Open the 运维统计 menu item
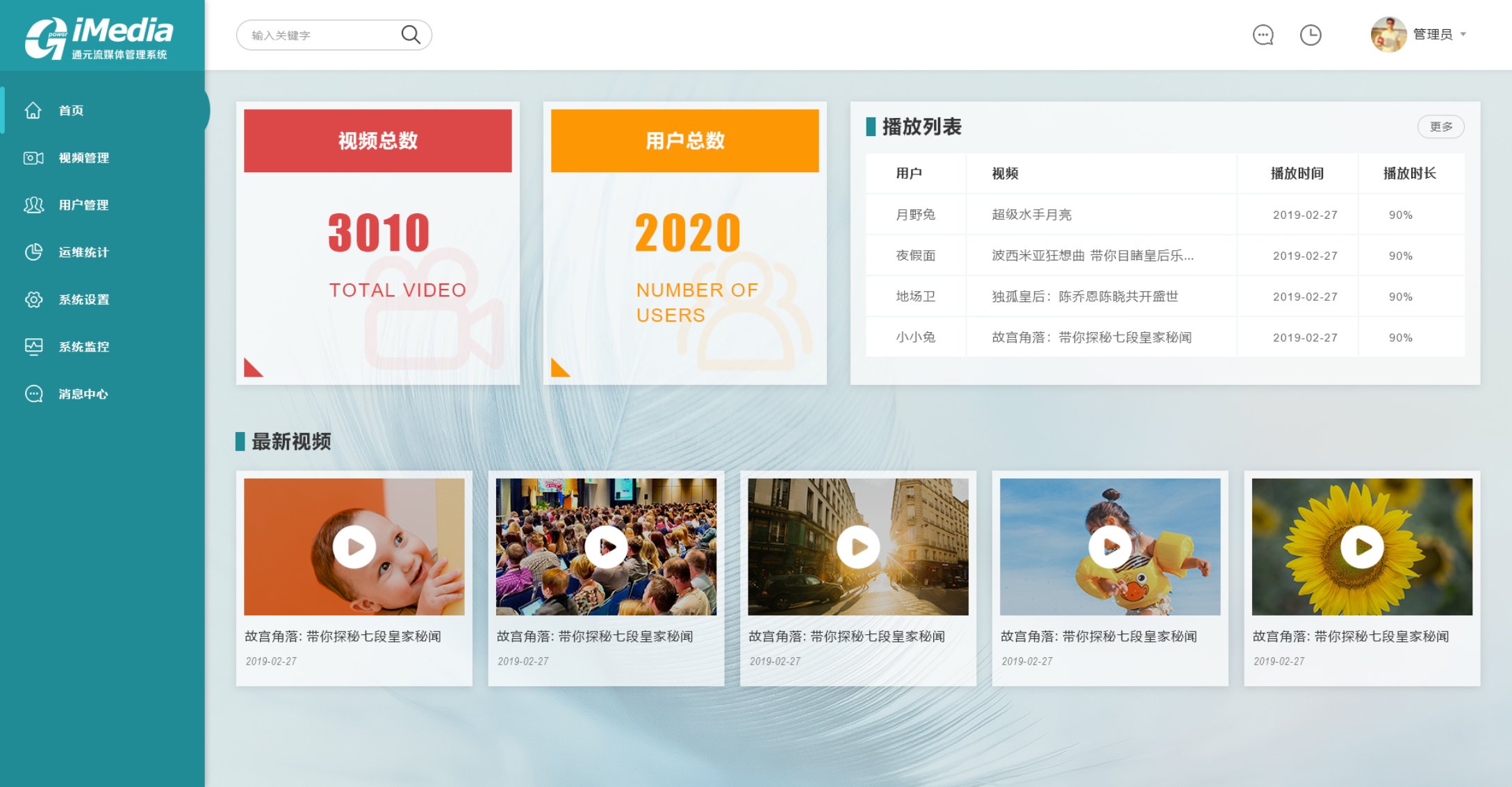 (83, 252)
